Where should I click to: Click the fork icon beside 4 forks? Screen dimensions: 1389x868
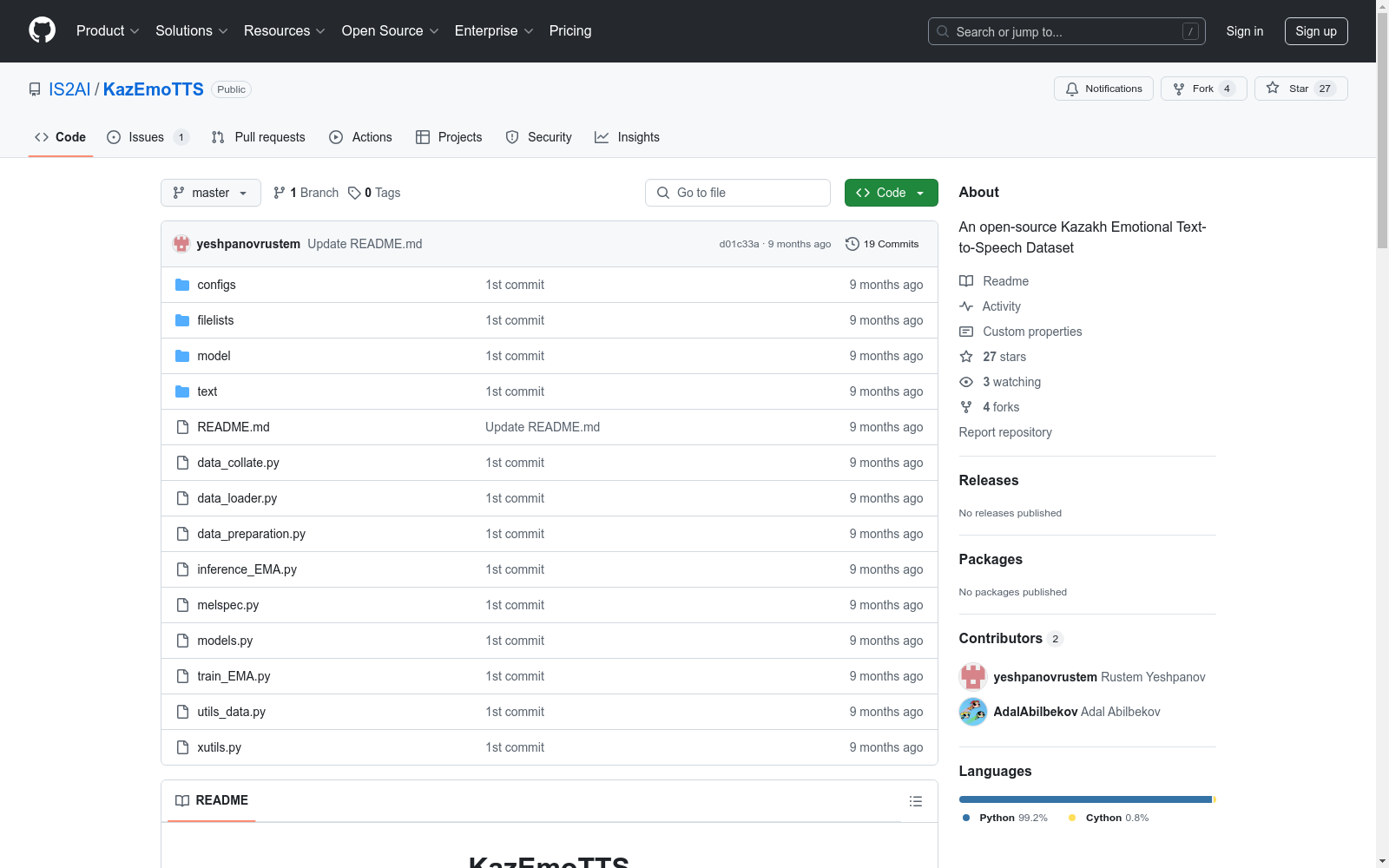click(x=966, y=407)
